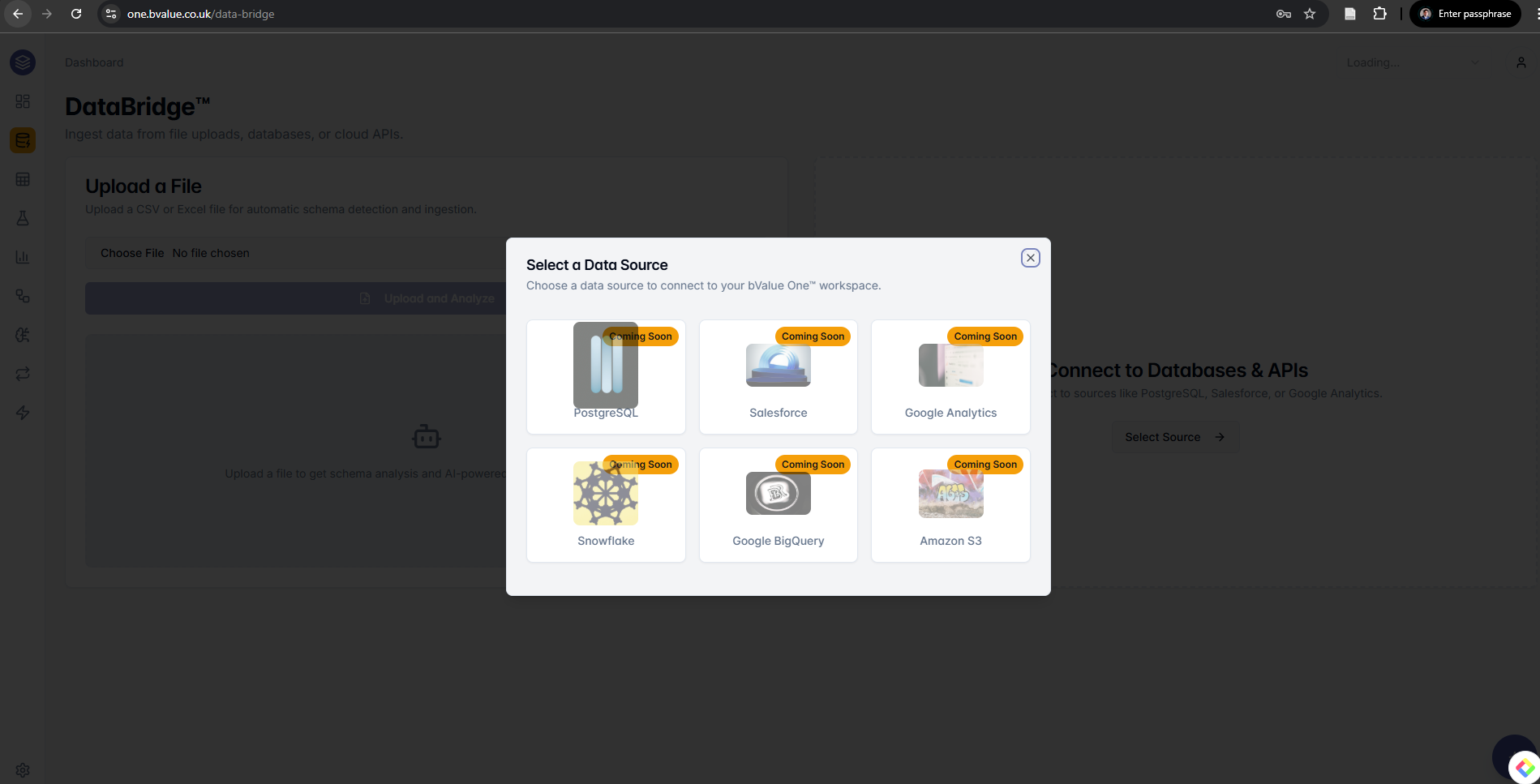The image size is (1540, 784).
Task: Click Choose File to pick a file
Action: tap(131, 252)
